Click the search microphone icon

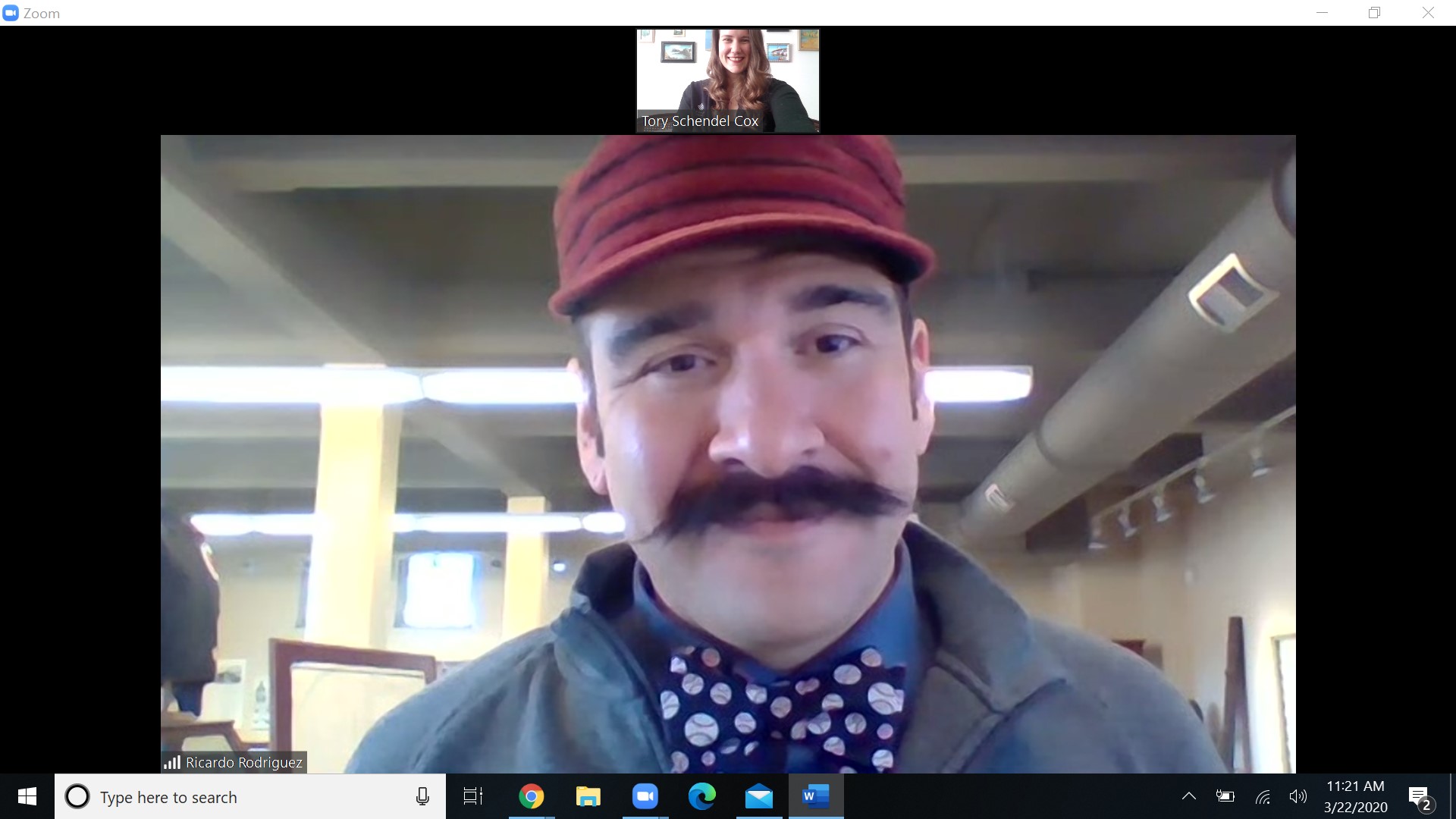(x=422, y=796)
